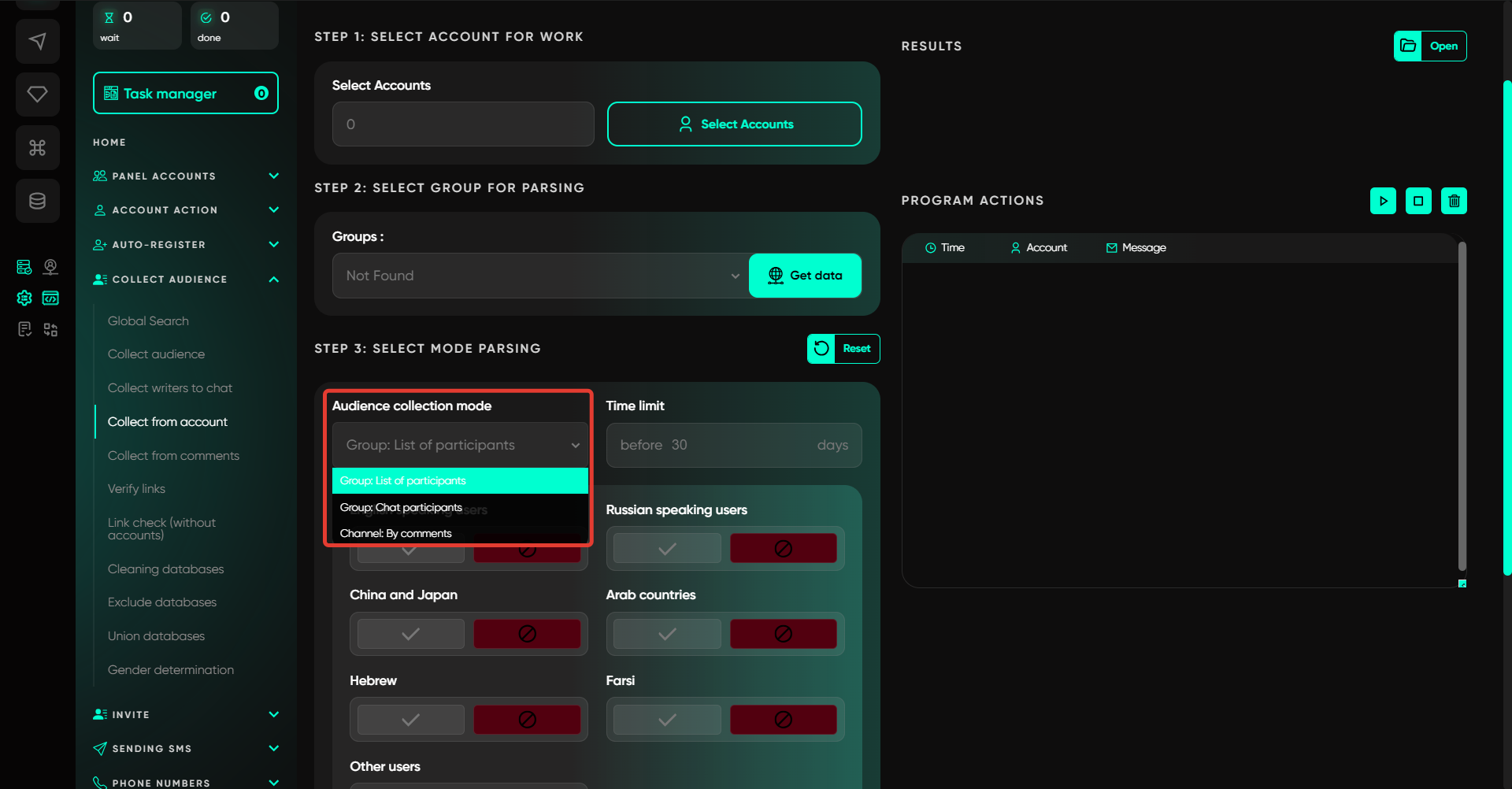Image resolution: width=1512 pixels, height=789 pixels.
Task: Click the database stack icon in left rail
Action: point(37,202)
